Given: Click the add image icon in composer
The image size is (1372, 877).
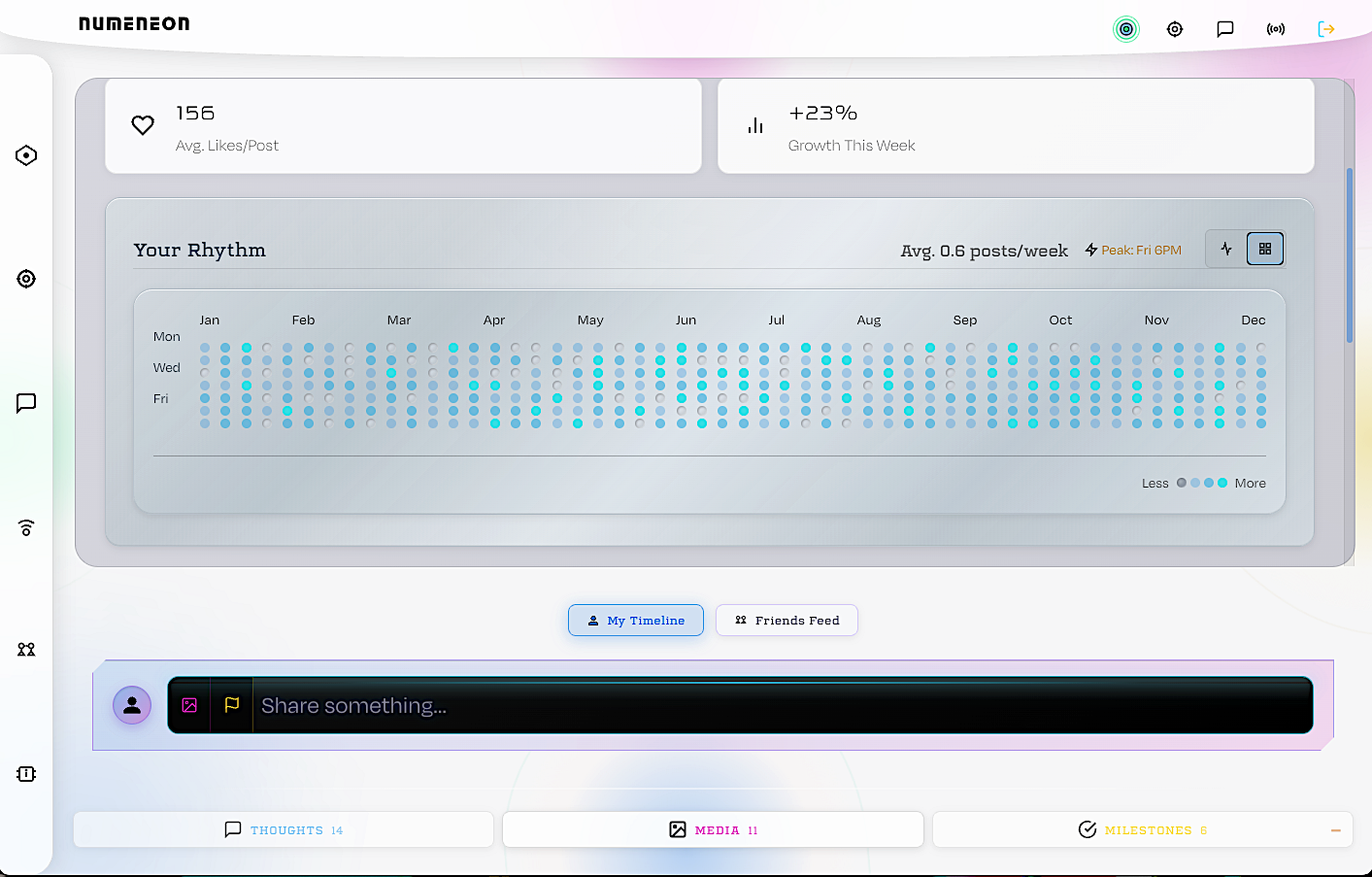Looking at the screenshot, I should click(189, 705).
